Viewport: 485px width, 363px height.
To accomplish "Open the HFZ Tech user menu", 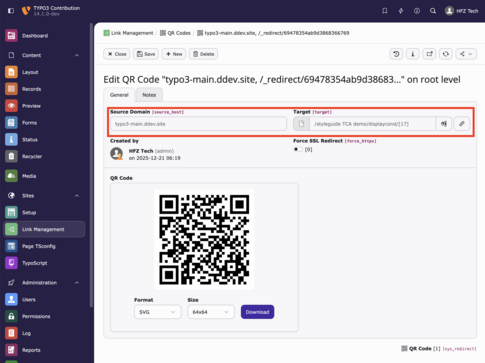I will (462, 11).
